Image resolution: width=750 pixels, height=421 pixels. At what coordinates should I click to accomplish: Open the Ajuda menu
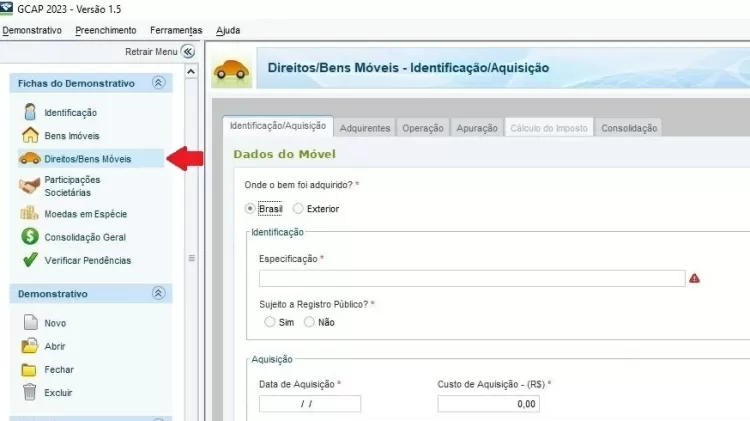coord(228,30)
